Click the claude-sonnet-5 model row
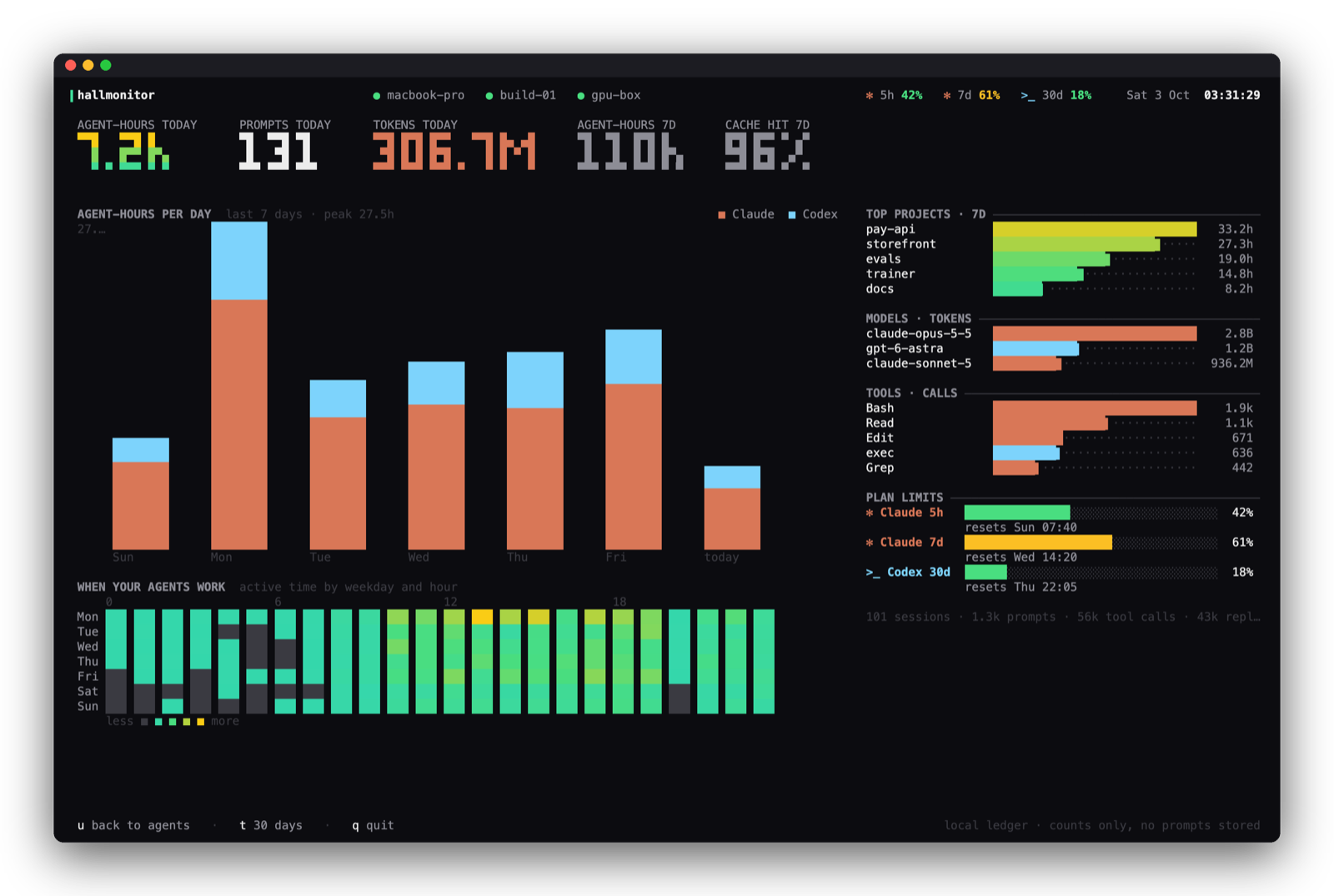The image size is (1334, 896). pyautogui.click(x=1060, y=363)
